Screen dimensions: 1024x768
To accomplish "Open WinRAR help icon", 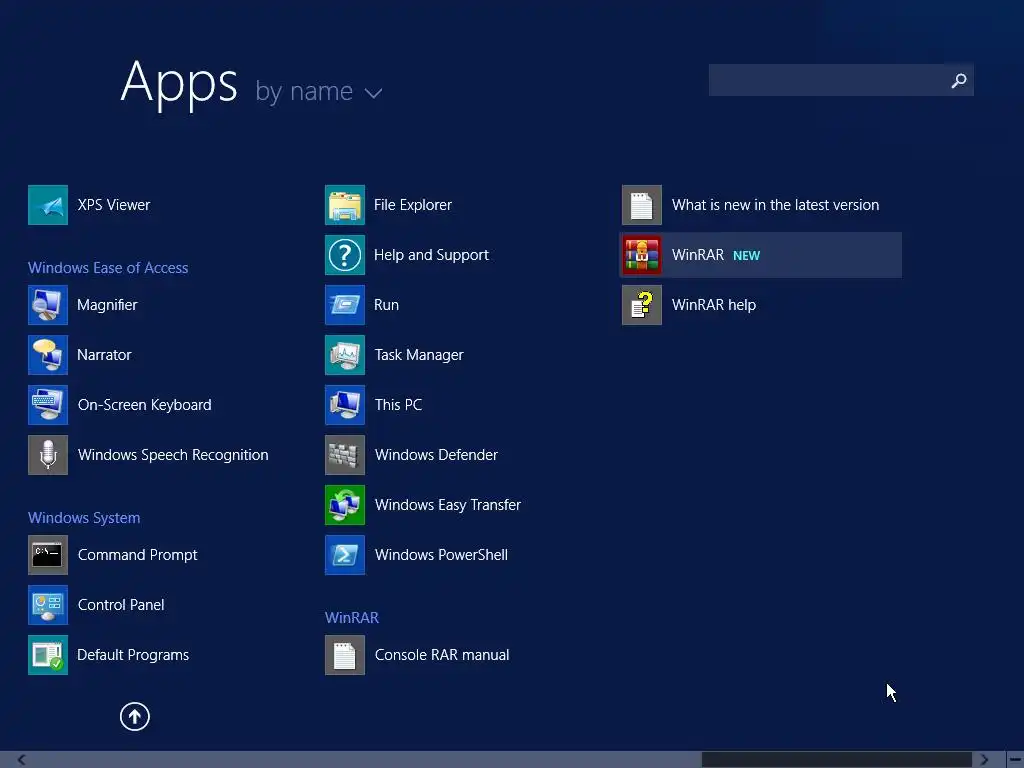I will [x=642, y=305].
